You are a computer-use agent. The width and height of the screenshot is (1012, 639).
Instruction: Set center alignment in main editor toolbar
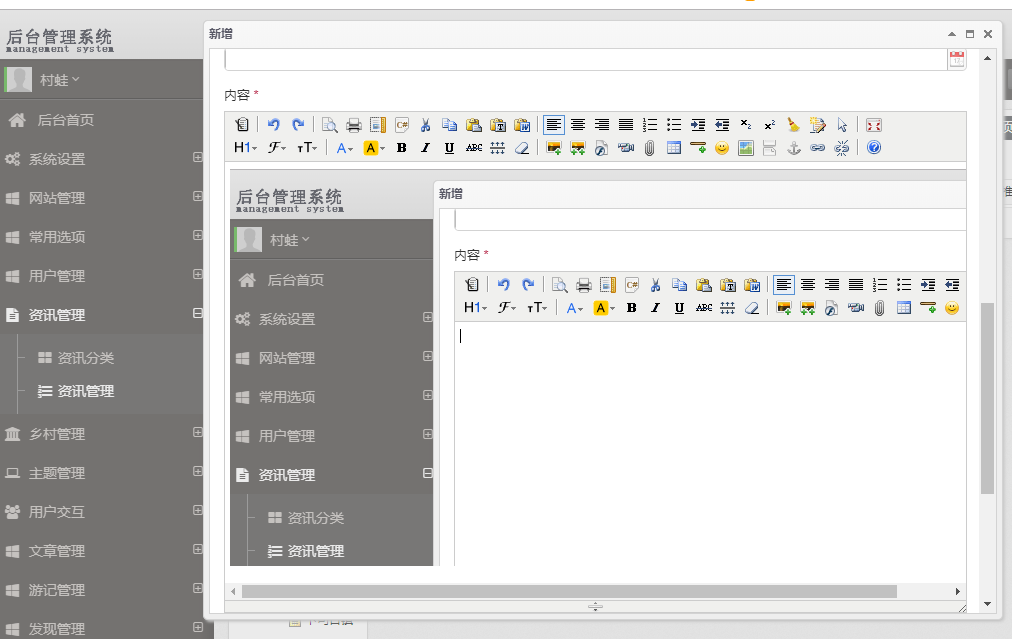click(x=578, y=125)
